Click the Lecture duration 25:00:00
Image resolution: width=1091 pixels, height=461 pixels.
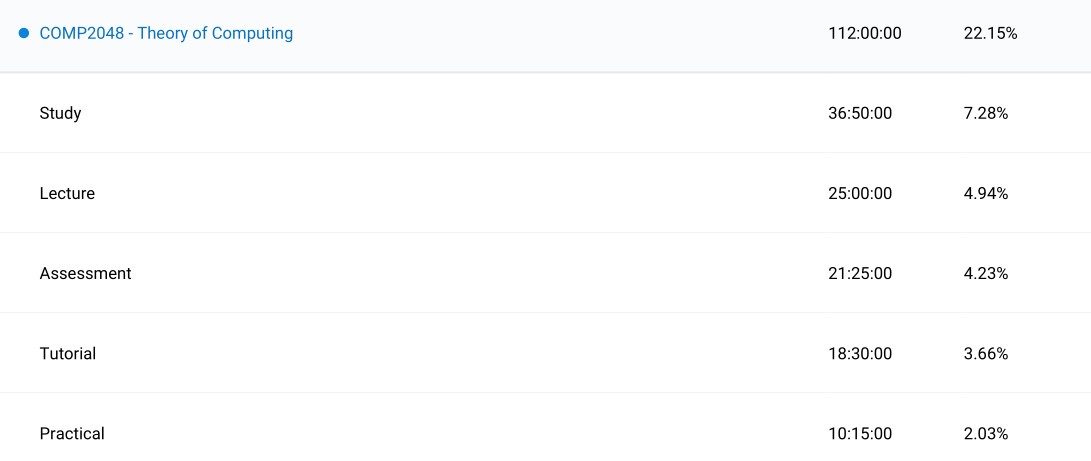(x=860, y=193)
